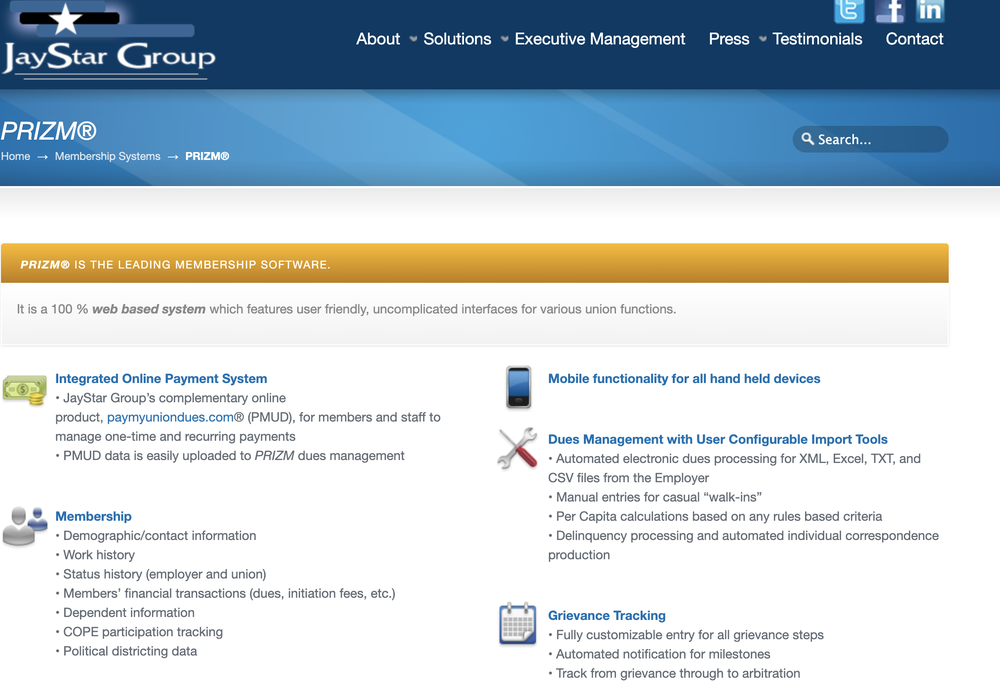Click 'Fully customizable entry' bullet
This screenshot has width=1000, height=694.
click(x=689, y=635)
